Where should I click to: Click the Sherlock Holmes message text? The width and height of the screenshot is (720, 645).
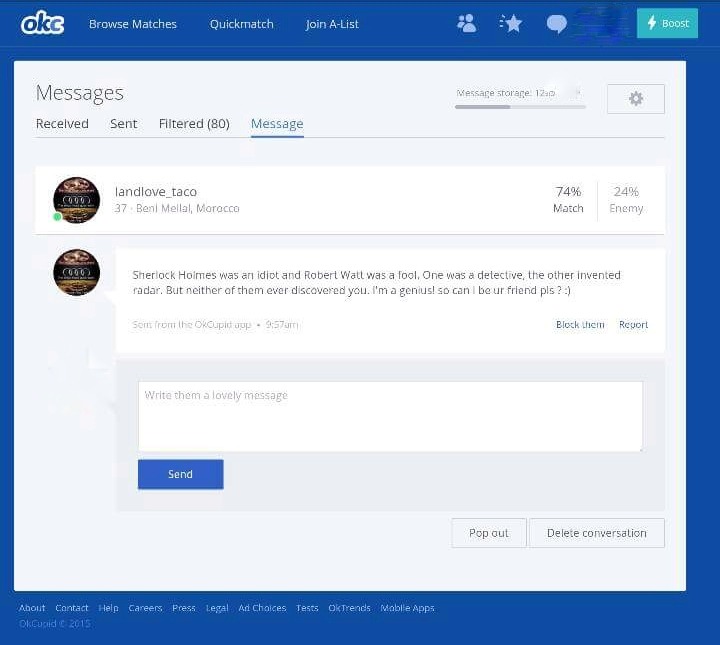tap(377, 282)
